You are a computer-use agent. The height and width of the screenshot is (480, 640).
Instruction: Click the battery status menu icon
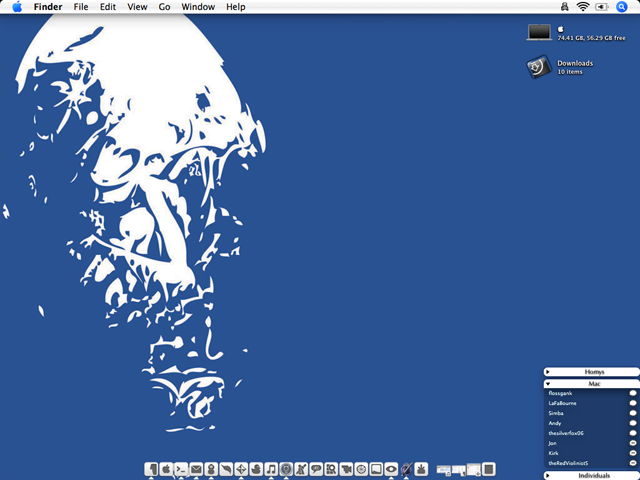[601, 7]
